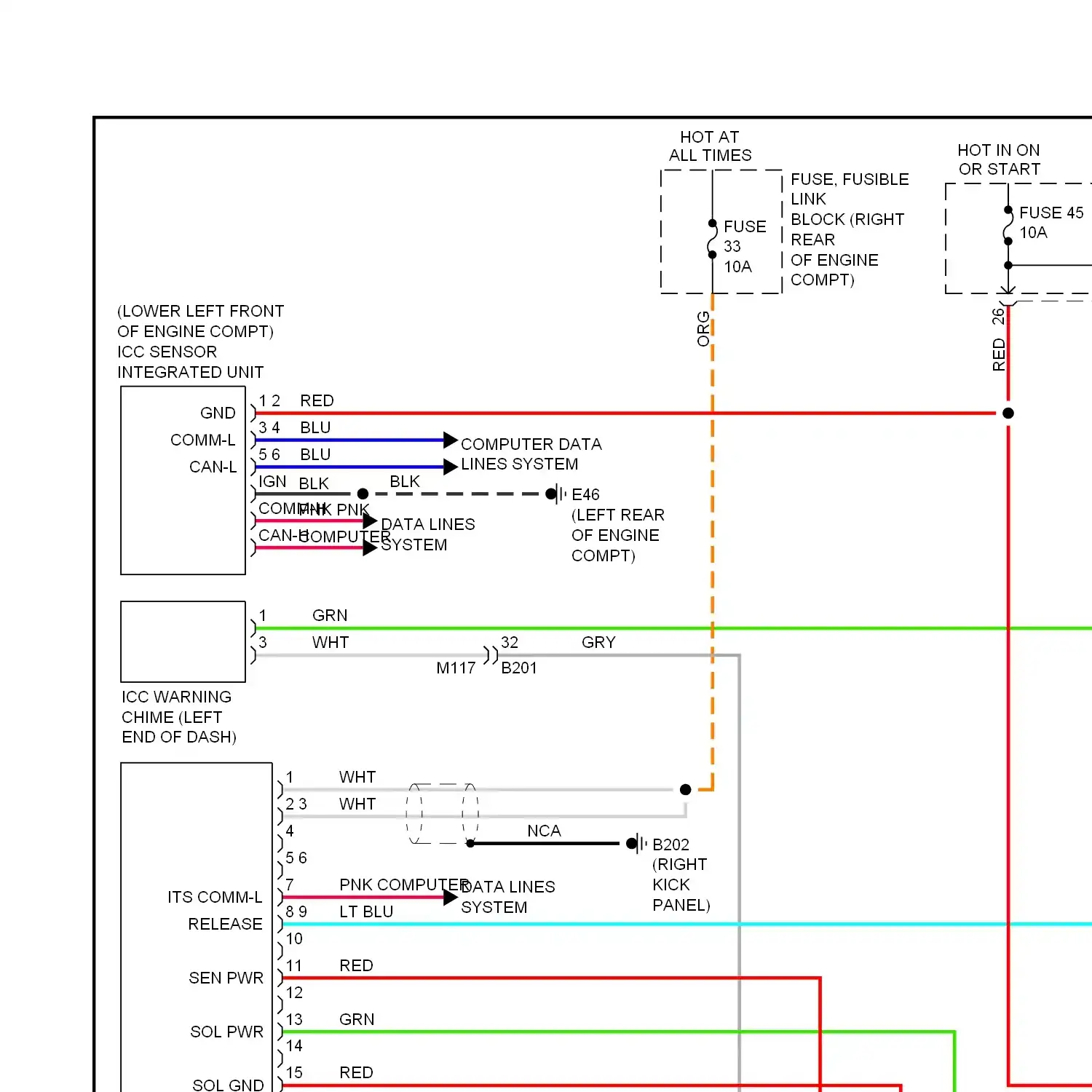Select "GRN" wire label at chime pin 1

330,615
